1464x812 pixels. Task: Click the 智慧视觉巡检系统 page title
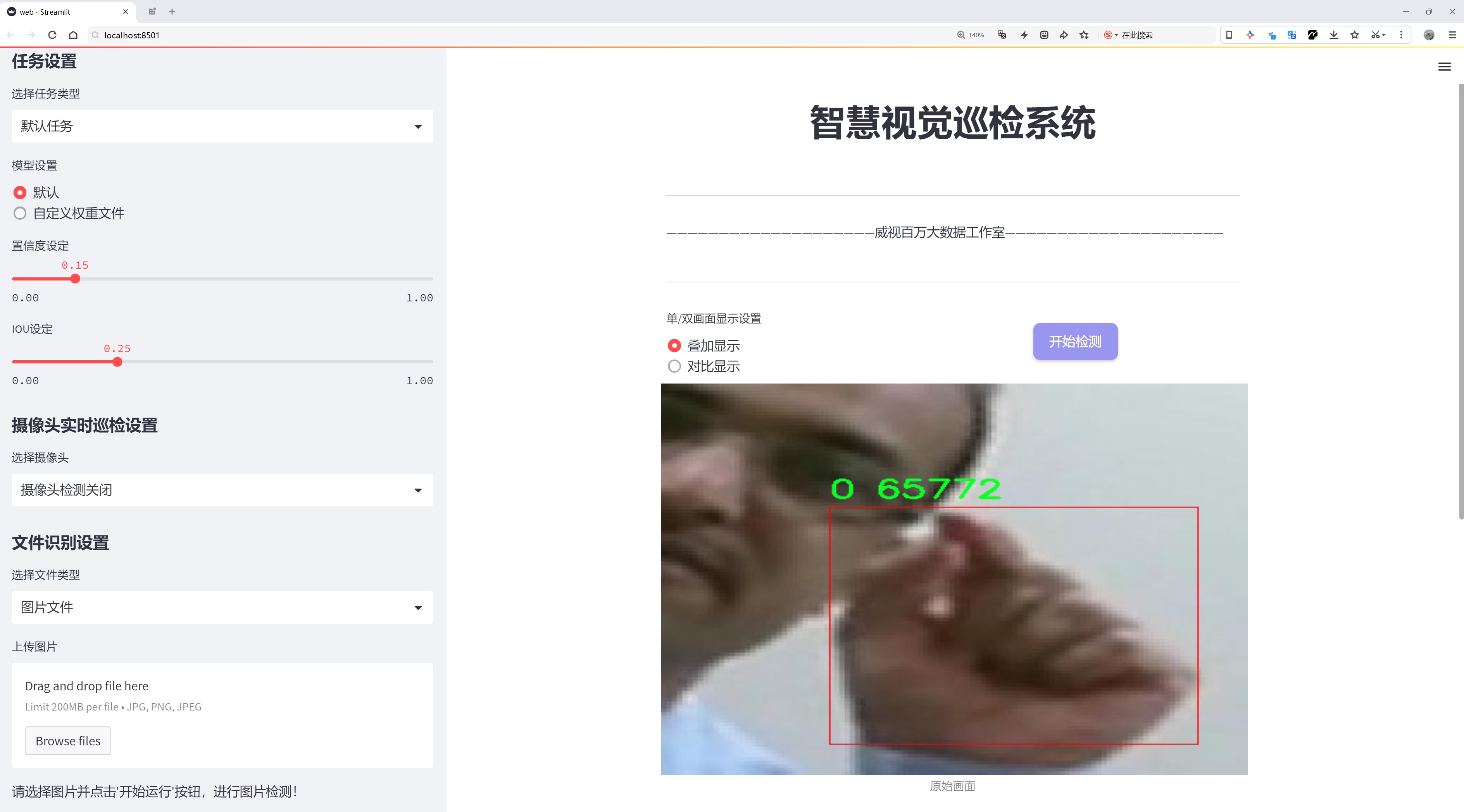pos(952,123)
